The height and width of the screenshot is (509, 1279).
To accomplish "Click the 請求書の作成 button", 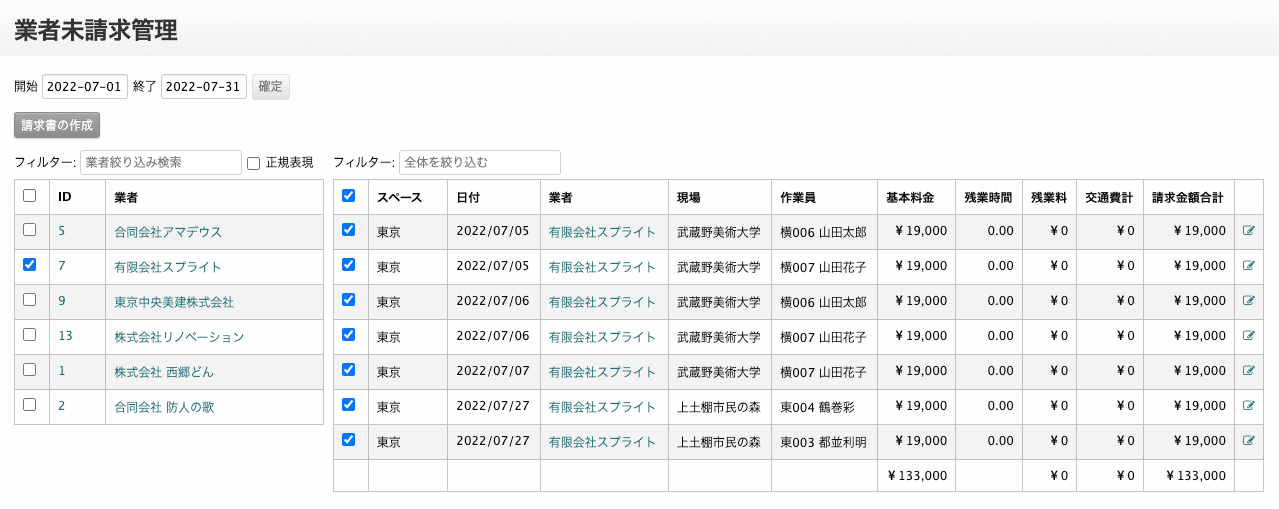I will [x=57, y=125].
